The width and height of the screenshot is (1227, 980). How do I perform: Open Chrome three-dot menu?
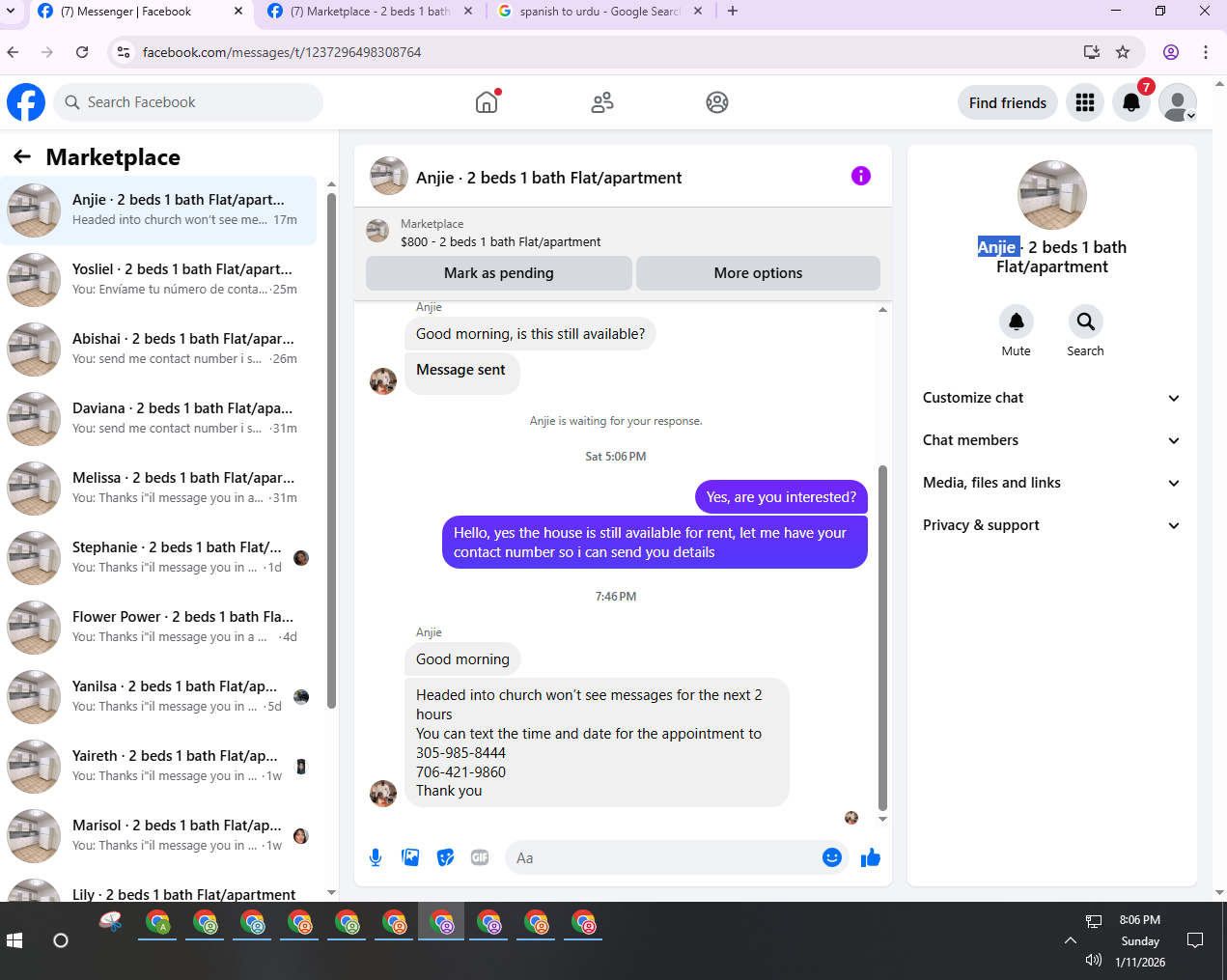coord(1206,52)
